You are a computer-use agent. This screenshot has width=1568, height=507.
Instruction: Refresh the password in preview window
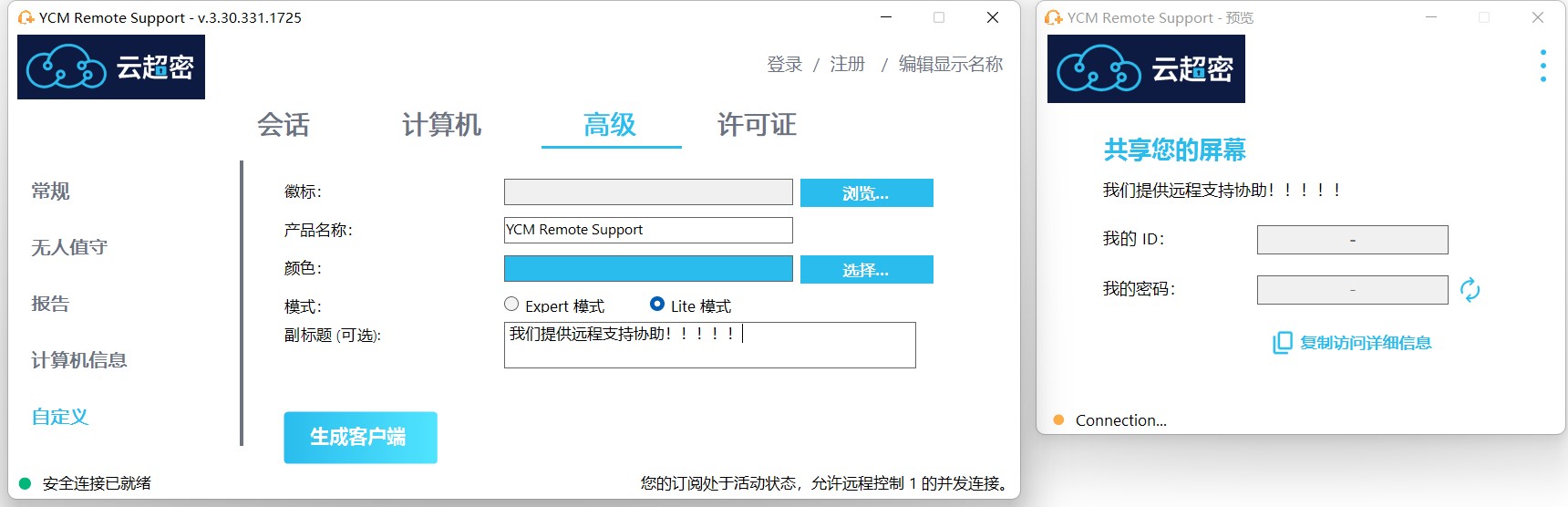pyautogui.click(x=1470, y=290)
